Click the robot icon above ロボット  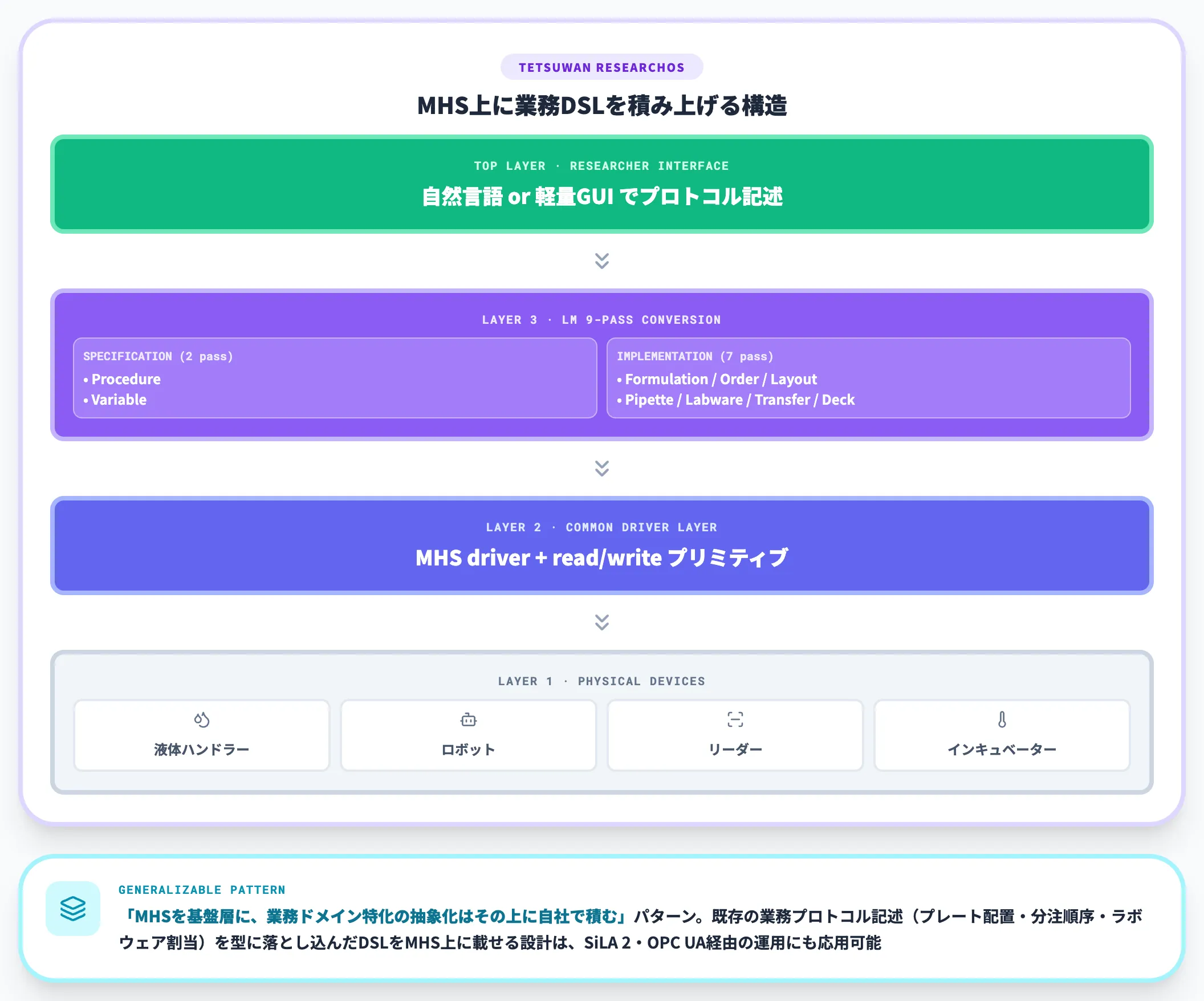click(469, 719)
